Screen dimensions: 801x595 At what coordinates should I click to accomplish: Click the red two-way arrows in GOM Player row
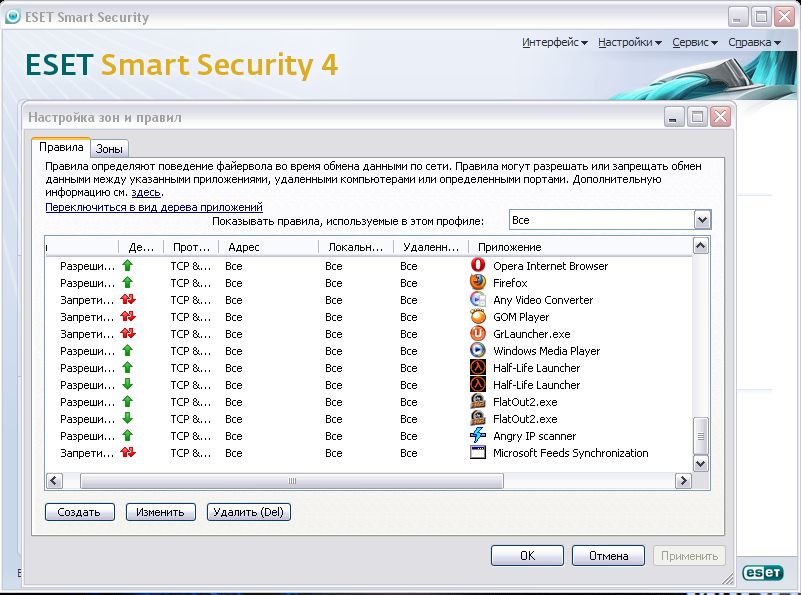coord(128,316)
